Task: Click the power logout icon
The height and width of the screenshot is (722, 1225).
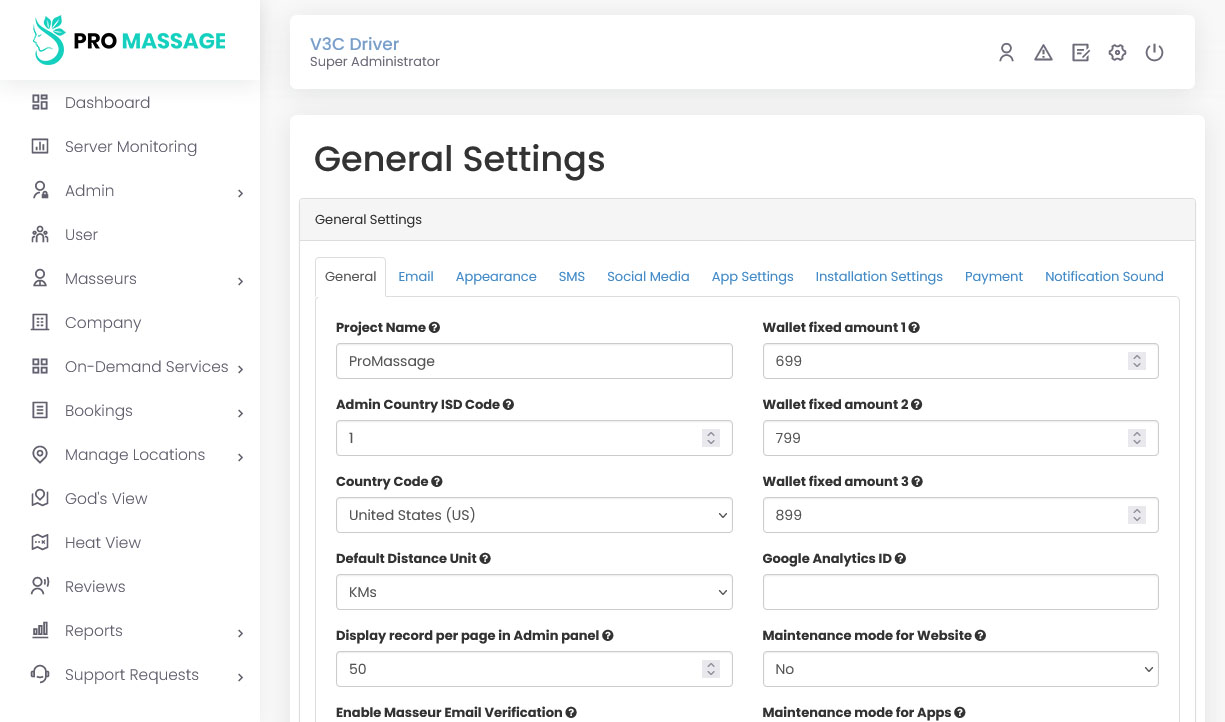Action: coord(1154,53)
